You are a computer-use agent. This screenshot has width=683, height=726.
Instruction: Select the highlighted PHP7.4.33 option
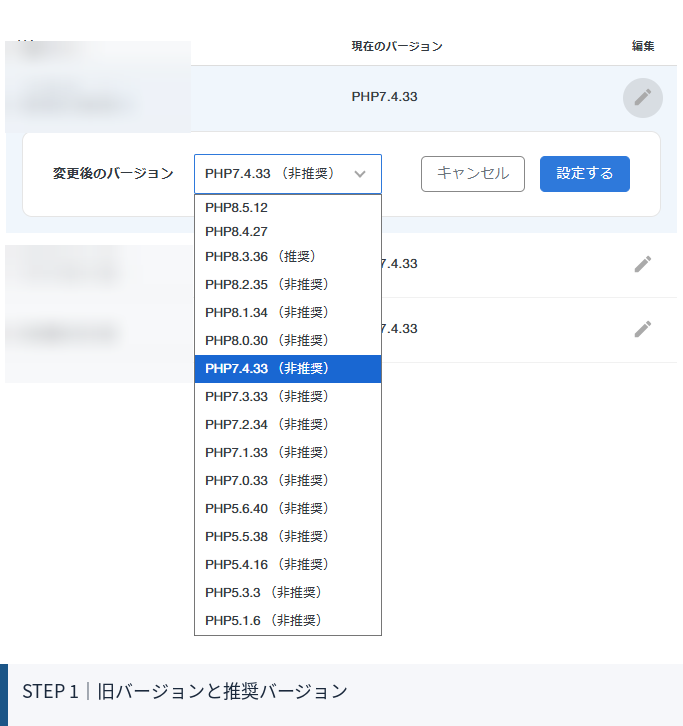[x=288, y=369]
